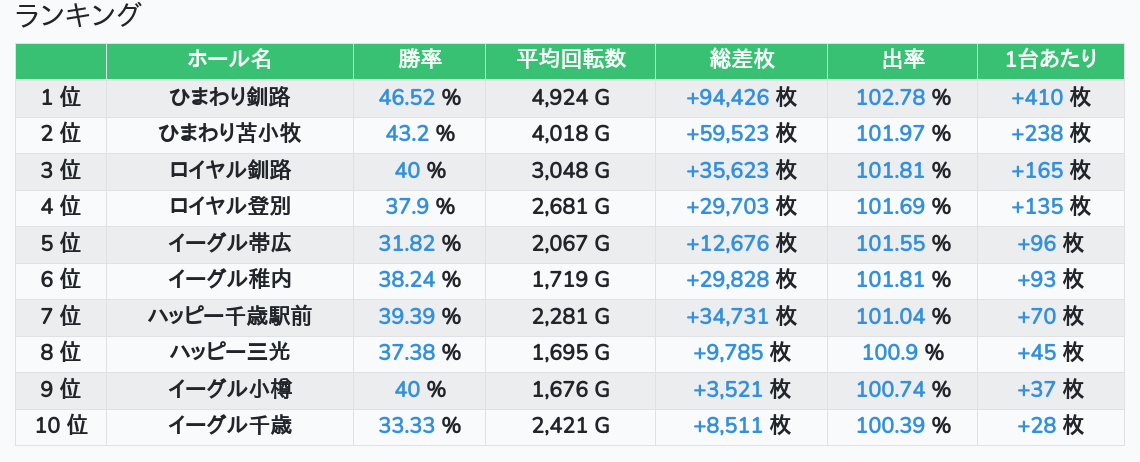Click the 10 位 rank cell
The height and width of the screenshot is (462, 1140).
coord(61,427)
